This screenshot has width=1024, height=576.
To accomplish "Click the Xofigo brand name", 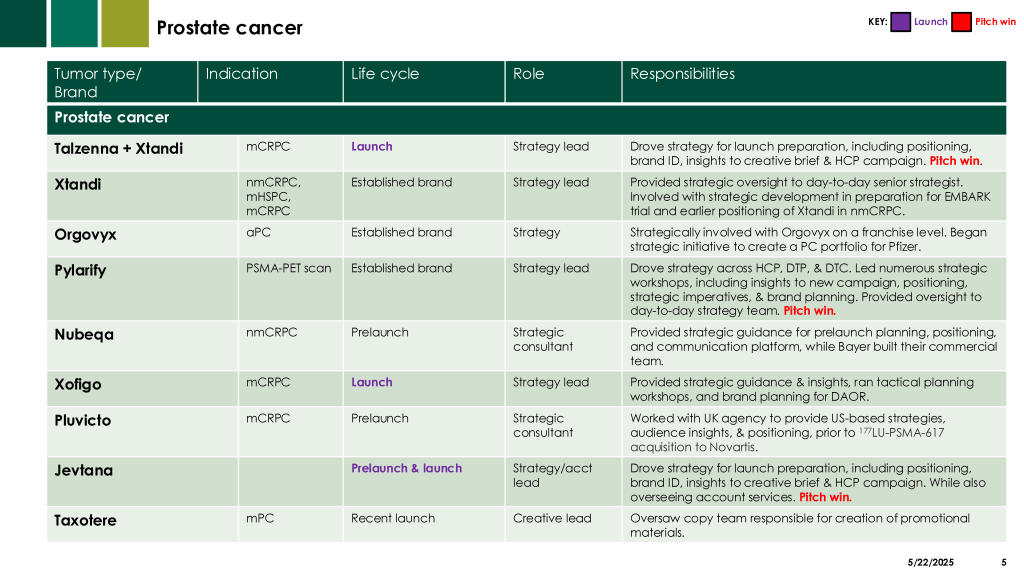I will tap(78, 385).
